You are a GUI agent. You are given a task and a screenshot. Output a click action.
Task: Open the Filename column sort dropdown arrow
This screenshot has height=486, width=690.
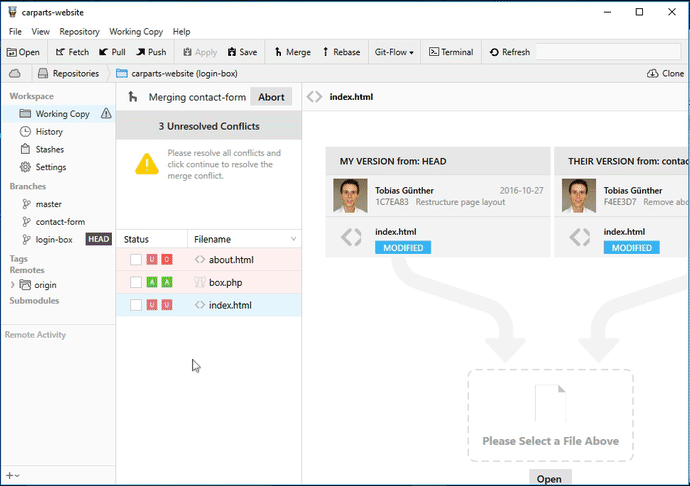(x=293, y=239)
